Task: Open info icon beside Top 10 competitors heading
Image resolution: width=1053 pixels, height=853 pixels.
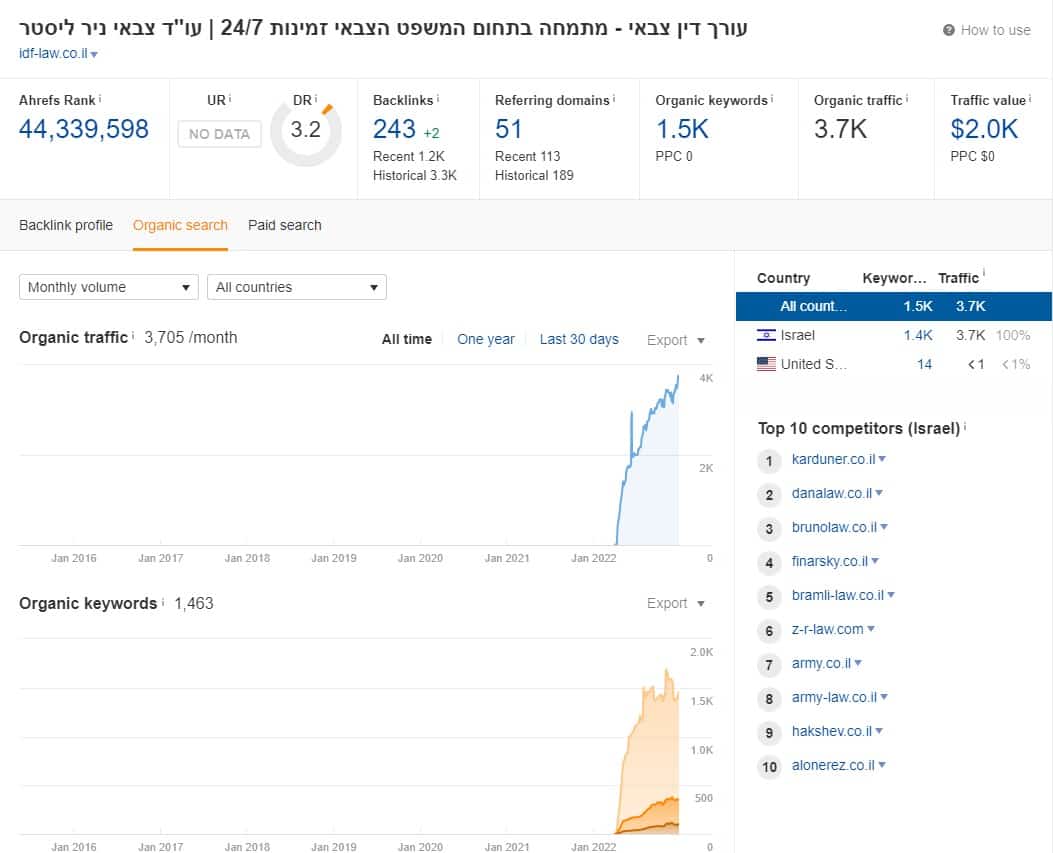Action: pyautogui.click(x=965, y=426)
